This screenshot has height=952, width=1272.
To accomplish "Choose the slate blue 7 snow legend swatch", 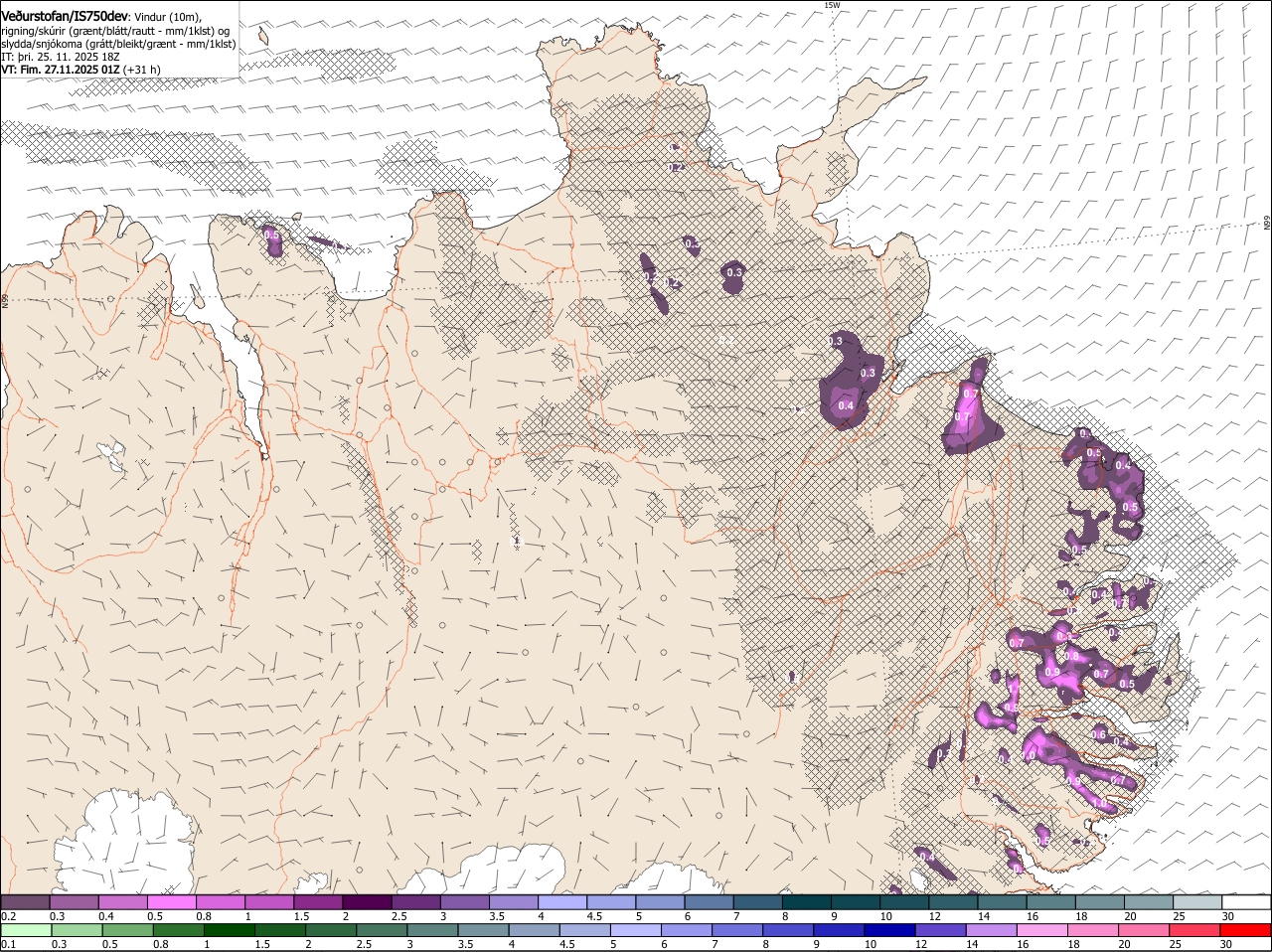I will [758, 902].
